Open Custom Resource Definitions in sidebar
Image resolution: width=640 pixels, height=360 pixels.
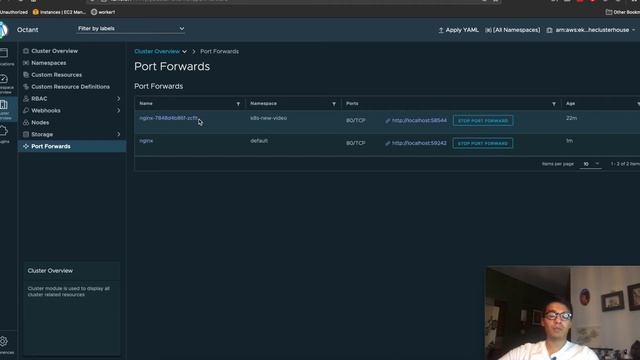70,87
